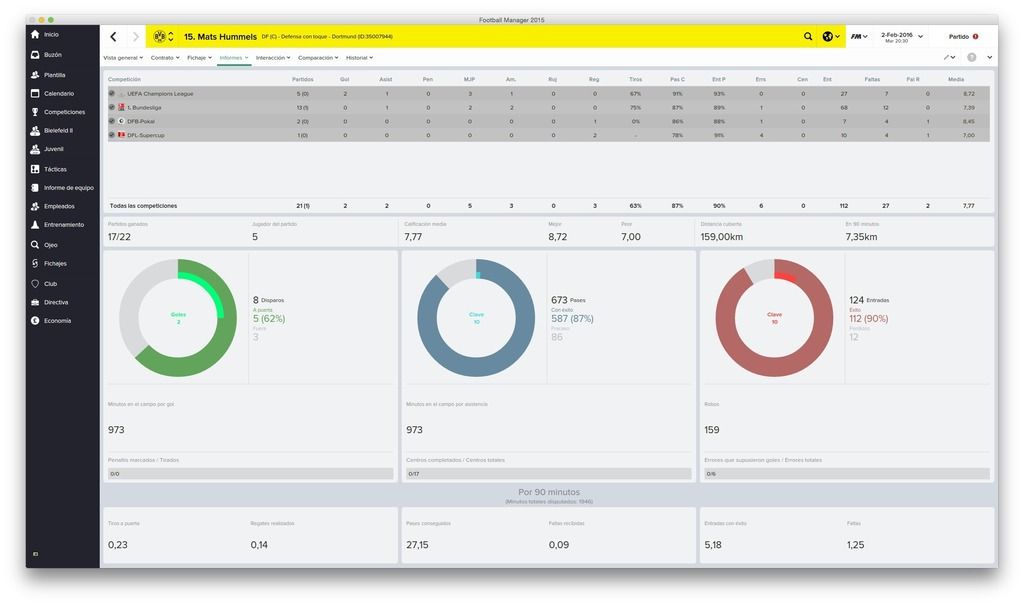
Task: Open the 1. Bundesliga row name
Action: click(x=144, y=107)
